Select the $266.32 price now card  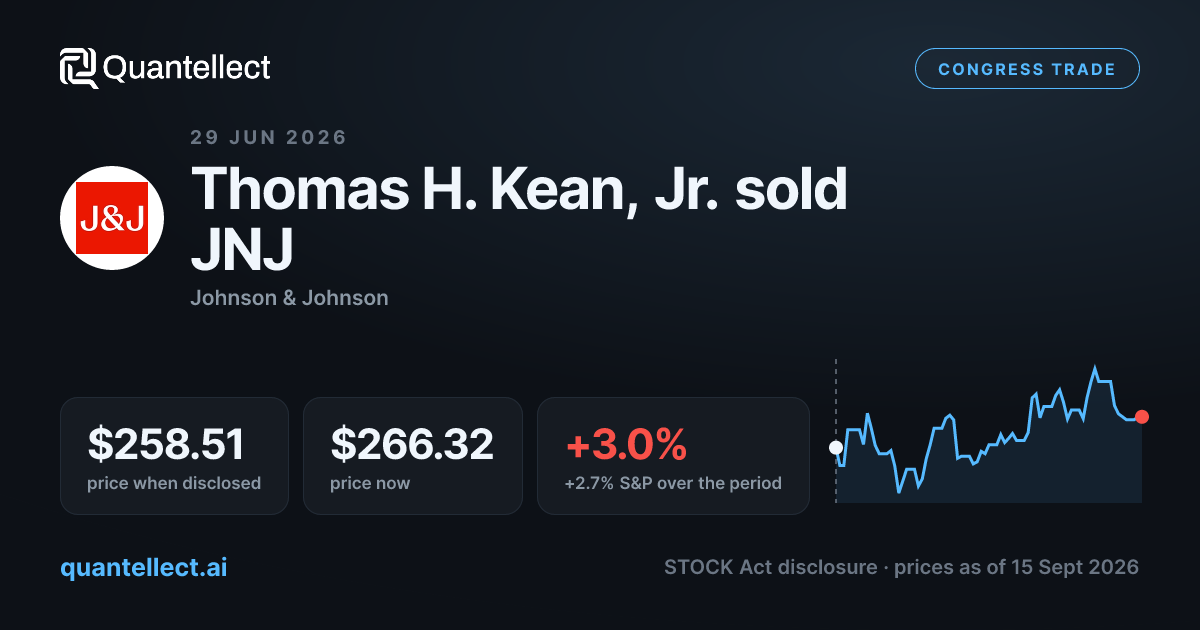pyautogui.click(x=413, y=456)
